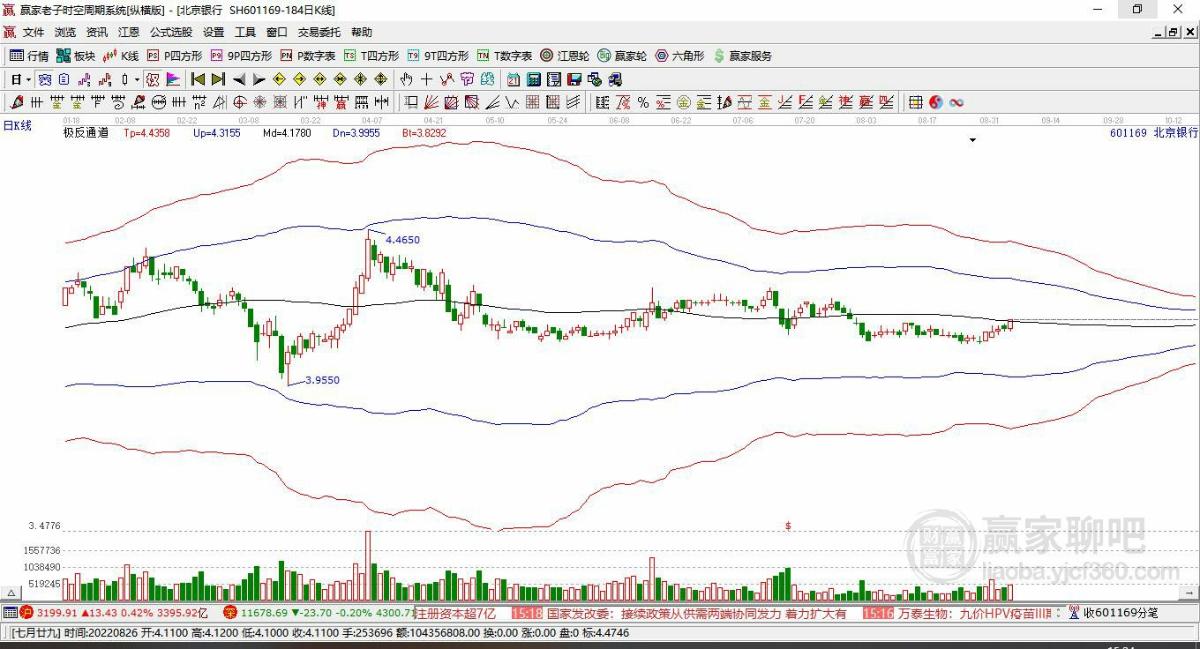Click the 权 adjustment icon
This screenshot has height=649, width=1200.
[154, 79]
